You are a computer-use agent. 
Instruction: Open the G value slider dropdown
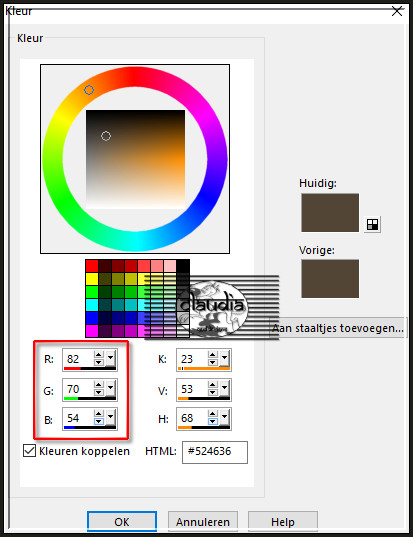point(110,388)
